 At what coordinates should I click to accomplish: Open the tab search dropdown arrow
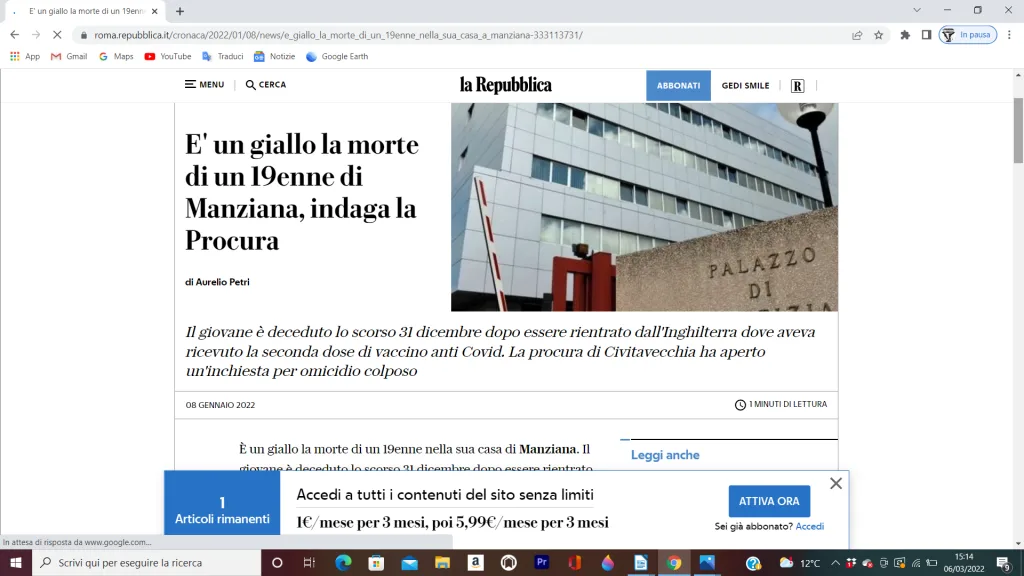tap(916, 10)
